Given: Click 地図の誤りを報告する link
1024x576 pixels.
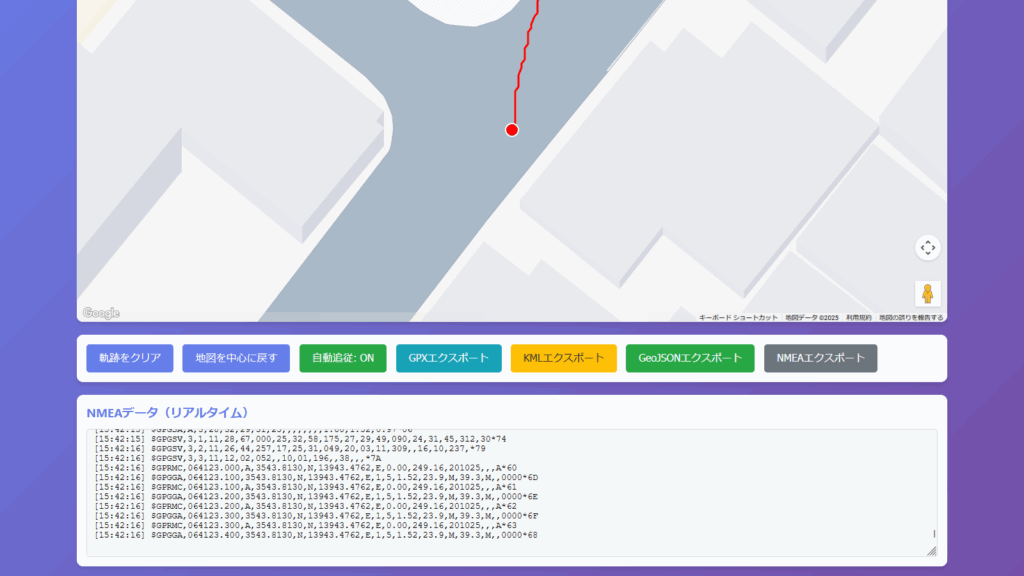Looking at the screenshot, I should (x=911, y=317).
